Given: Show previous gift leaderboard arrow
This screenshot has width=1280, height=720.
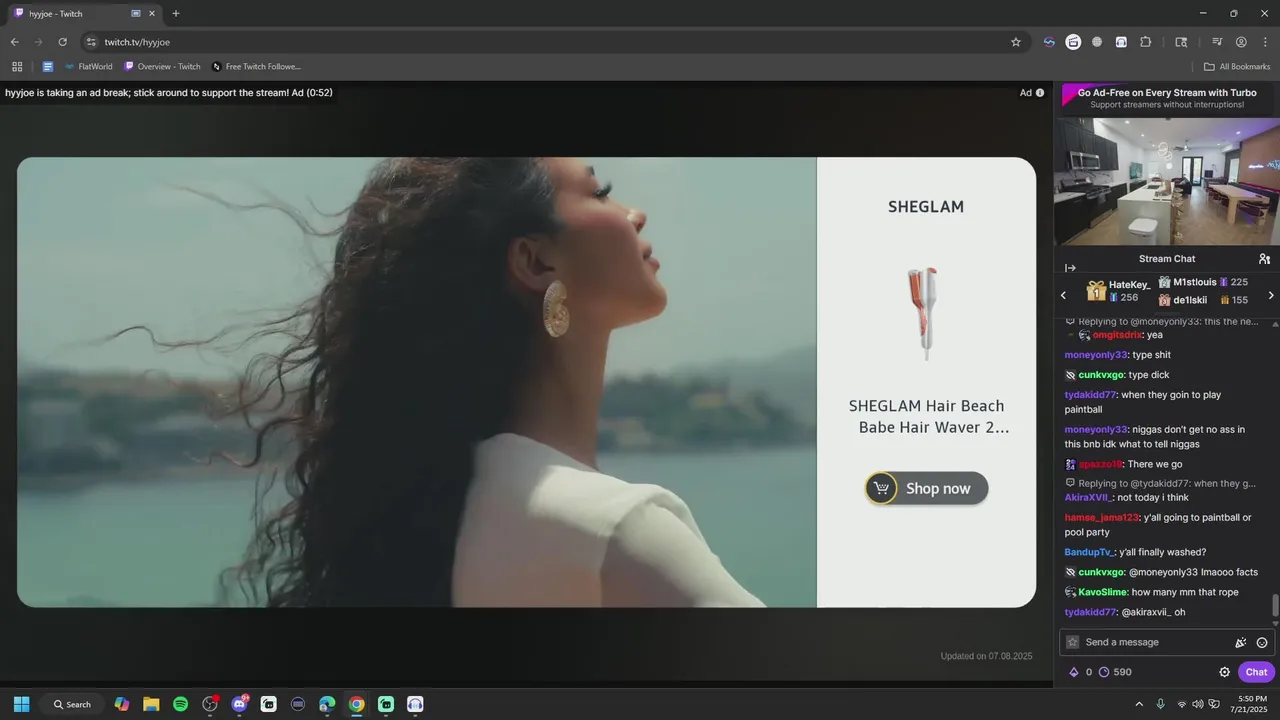Looking at the screenshot, I should (1063, 295).
